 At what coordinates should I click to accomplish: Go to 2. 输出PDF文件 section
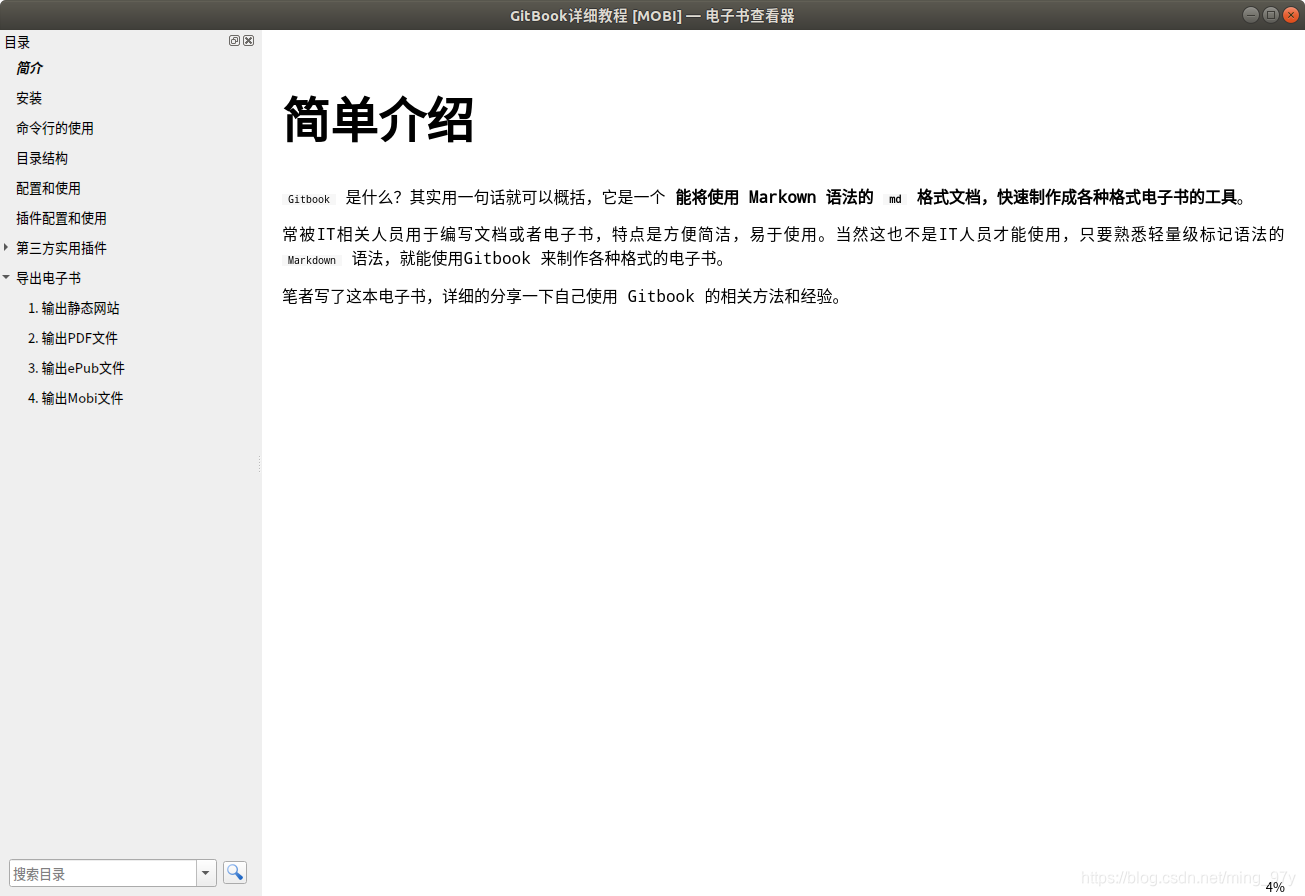pyautogui.click(x=73, y=338)
